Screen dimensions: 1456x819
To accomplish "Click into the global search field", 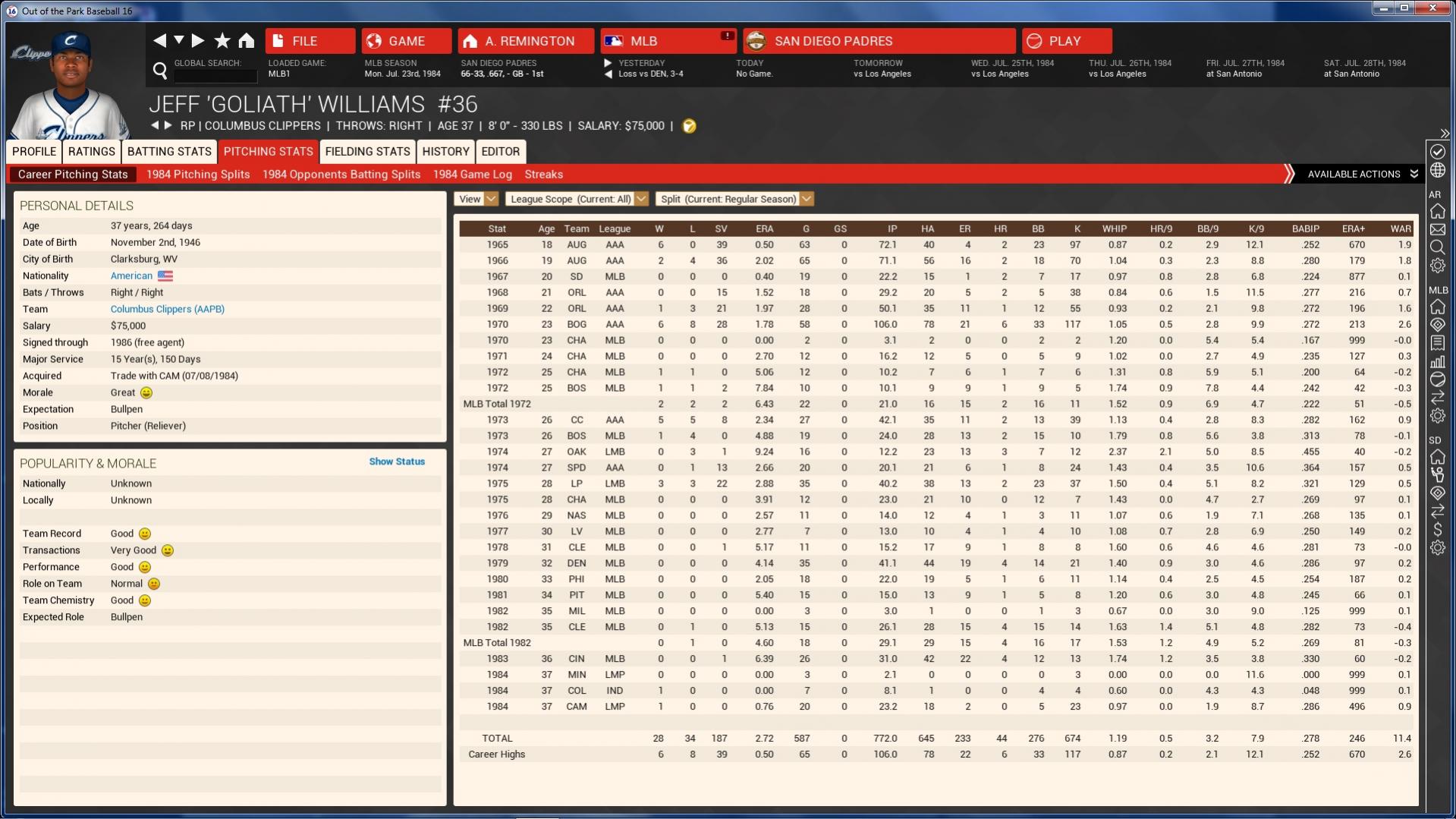I will click(x=215, y=76).
